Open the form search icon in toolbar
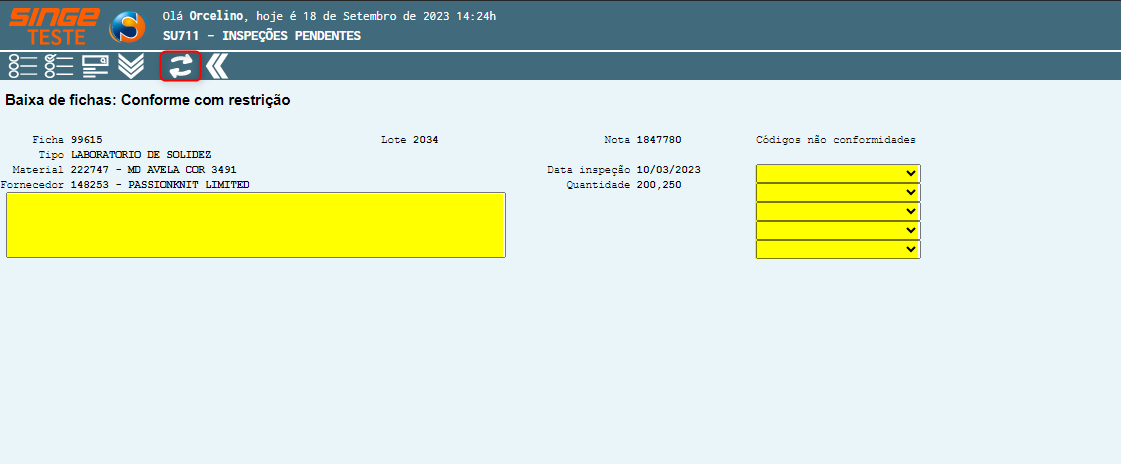Screen dimensions: 1121x464 (x=95, y=66)
